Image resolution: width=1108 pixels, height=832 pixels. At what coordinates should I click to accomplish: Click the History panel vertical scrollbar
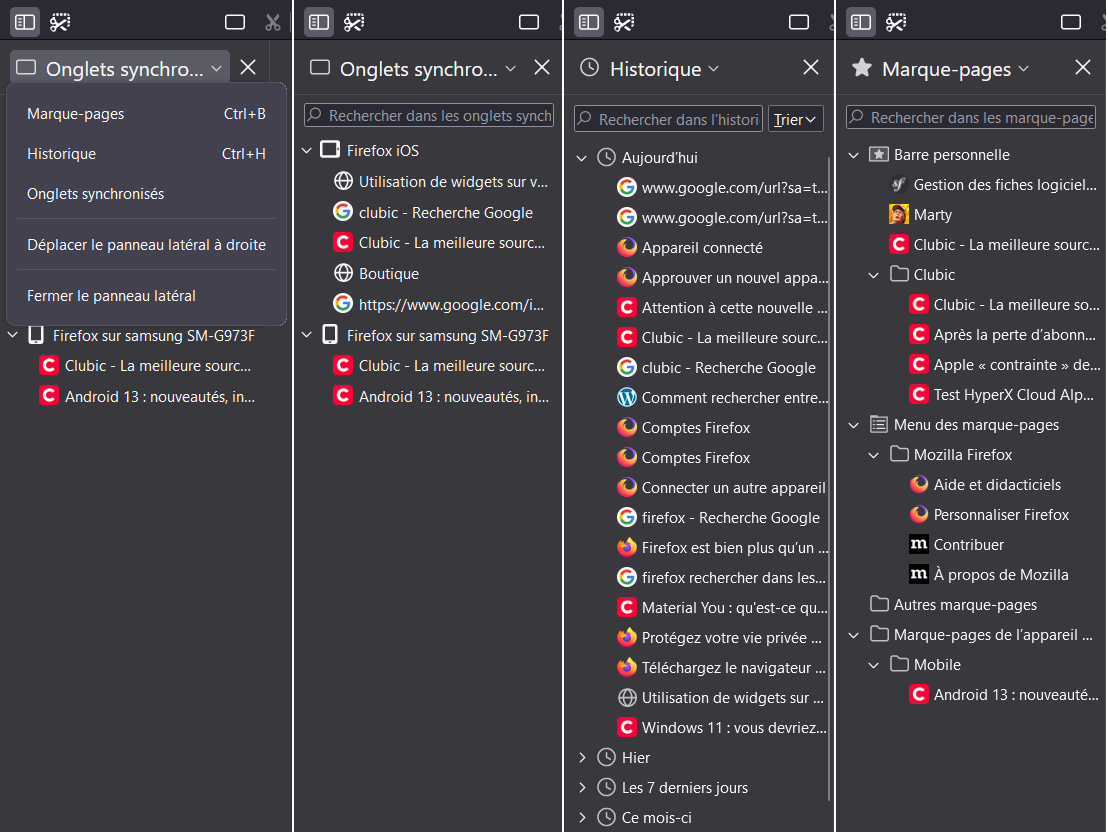[x=828, y=479]
